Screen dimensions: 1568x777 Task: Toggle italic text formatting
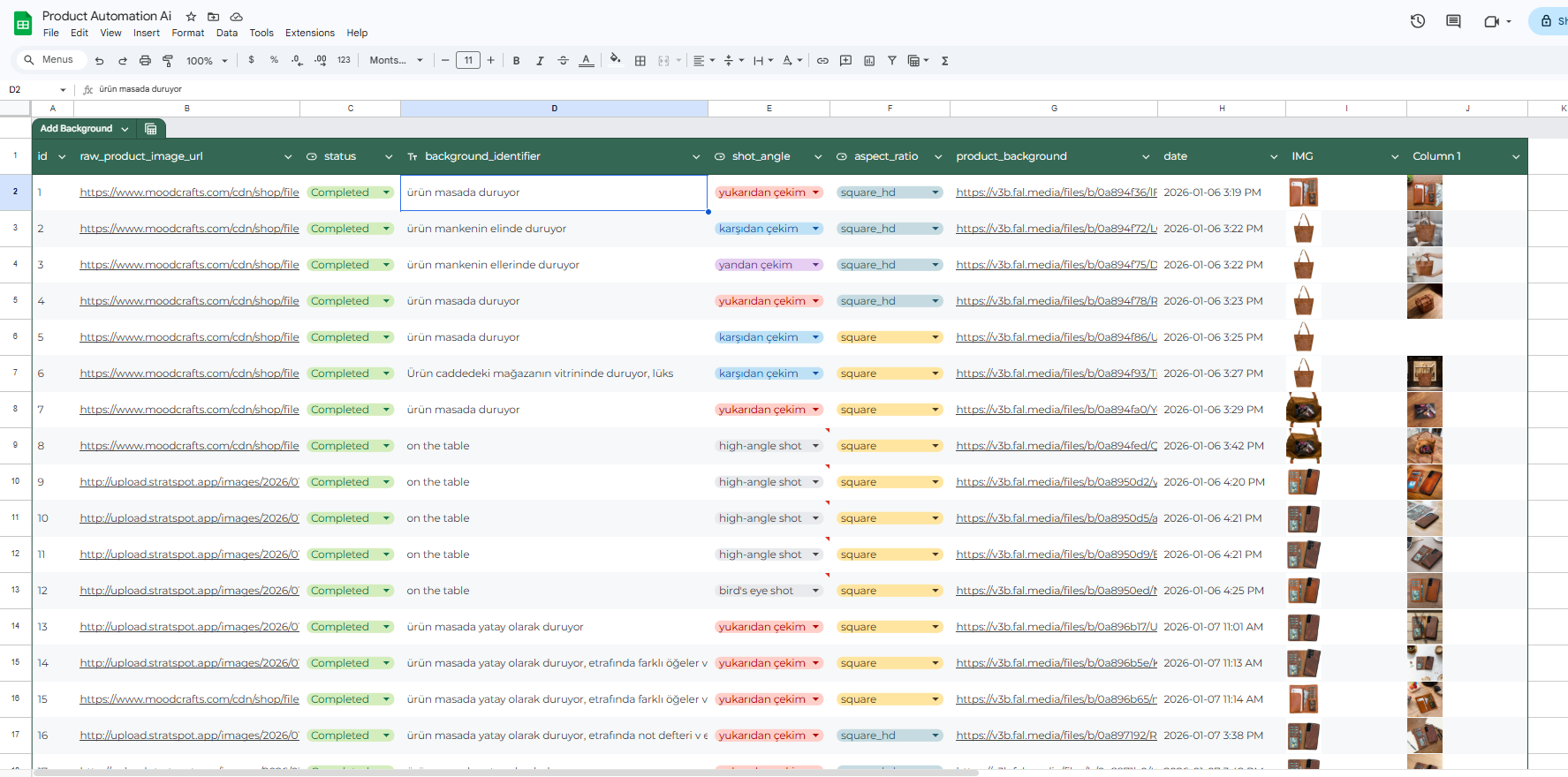[x=540, y=61]
